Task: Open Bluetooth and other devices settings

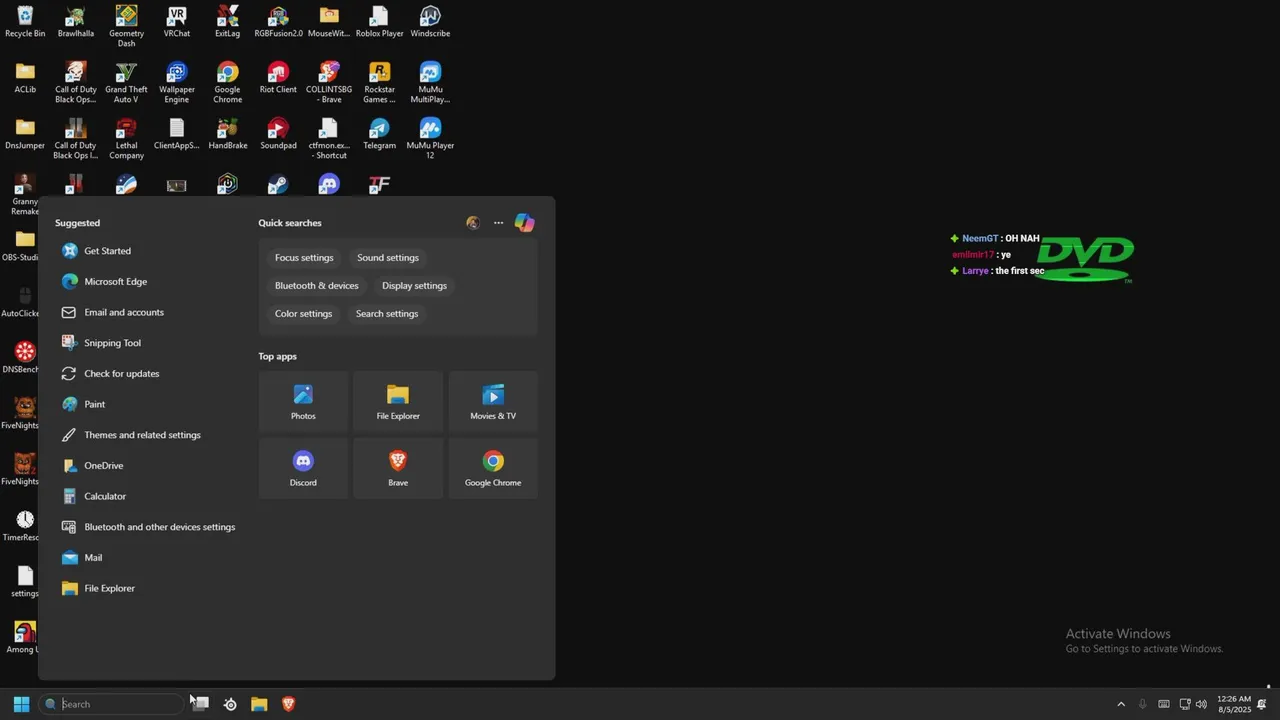Action: click(148, 527)
